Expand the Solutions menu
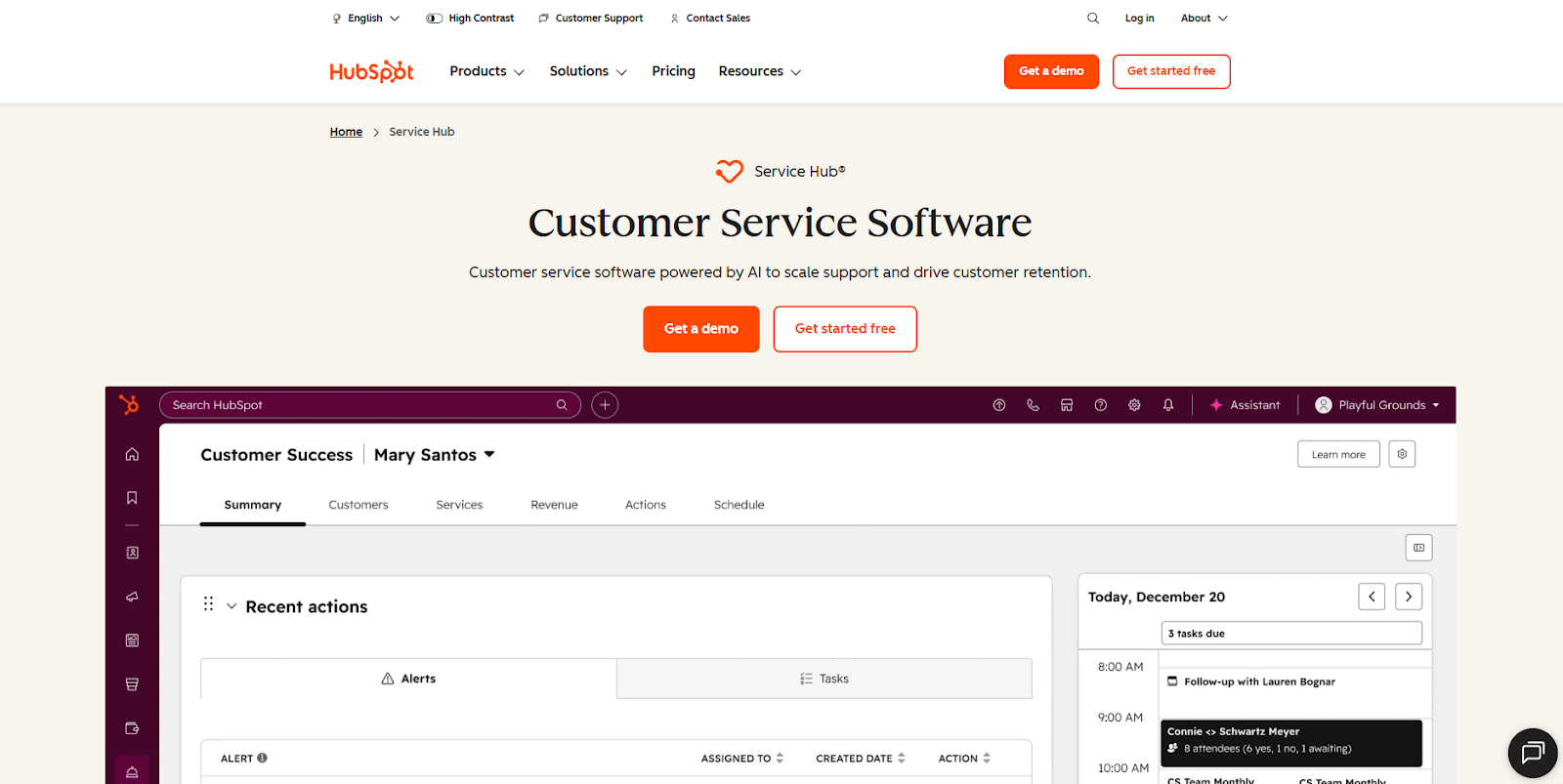1563x784 pixels. pyautogui.click(x=588, y=71)
